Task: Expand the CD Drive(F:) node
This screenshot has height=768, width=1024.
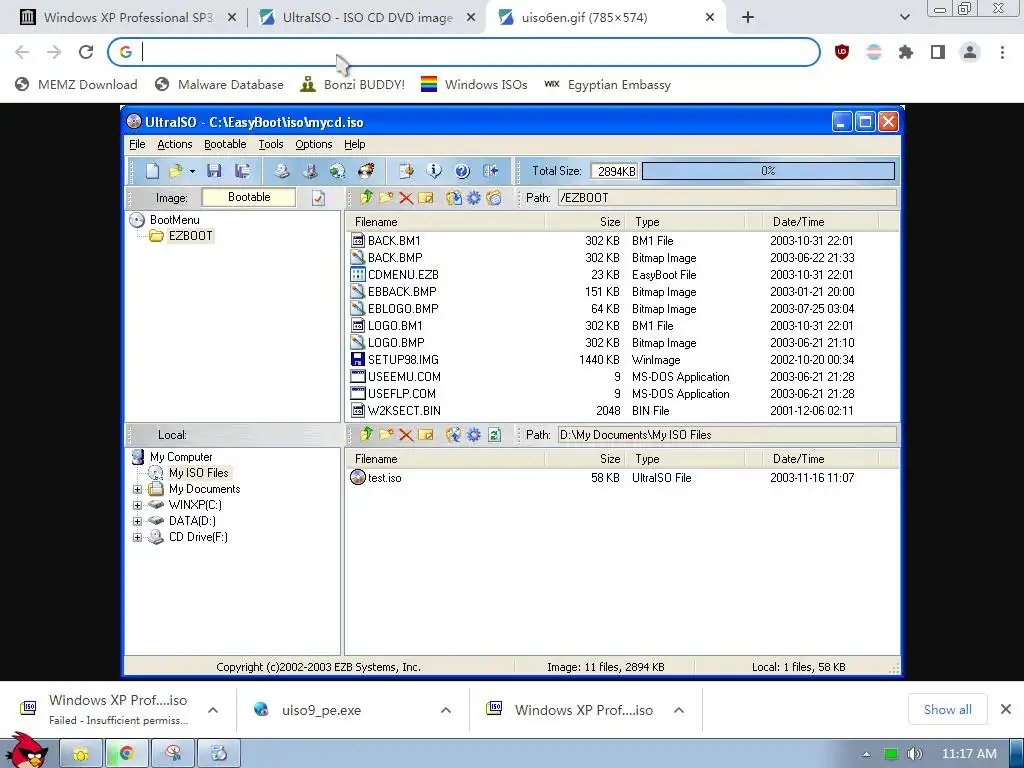Action: pyautogui.click(x=137, y=537)
